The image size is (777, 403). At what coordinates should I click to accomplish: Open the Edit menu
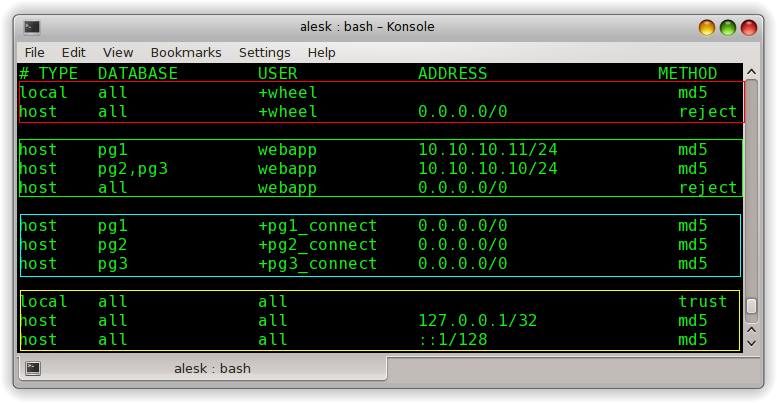[x=73, y=52]
